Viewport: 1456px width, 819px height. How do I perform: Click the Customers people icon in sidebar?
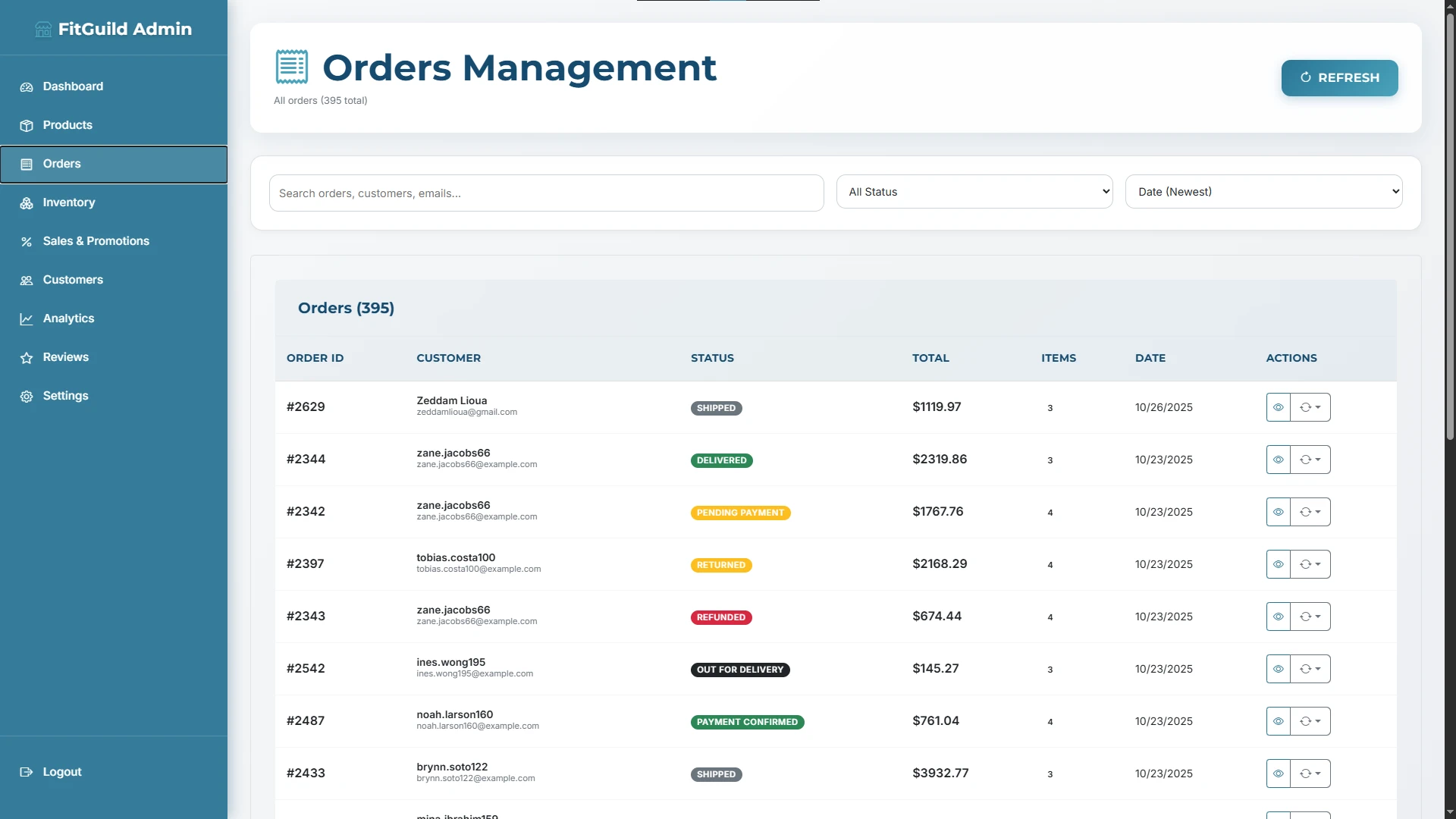tap(27, 281)
